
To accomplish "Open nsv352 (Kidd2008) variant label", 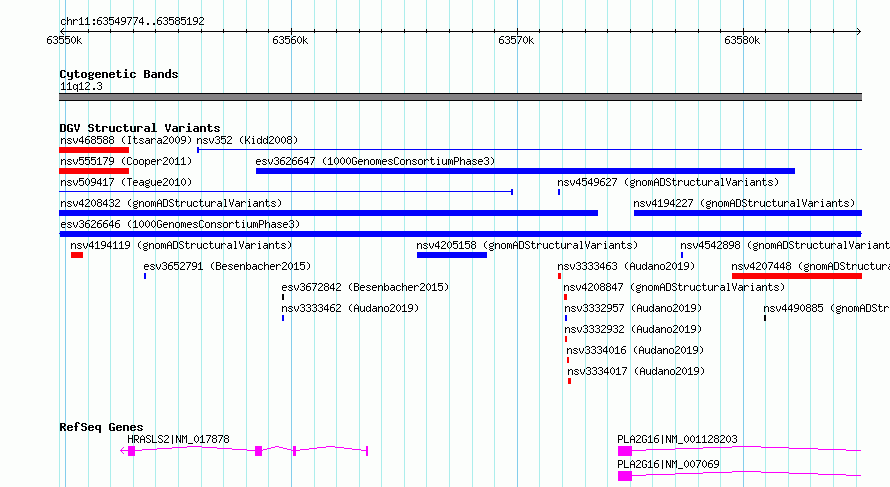I will tap(247, 140).
